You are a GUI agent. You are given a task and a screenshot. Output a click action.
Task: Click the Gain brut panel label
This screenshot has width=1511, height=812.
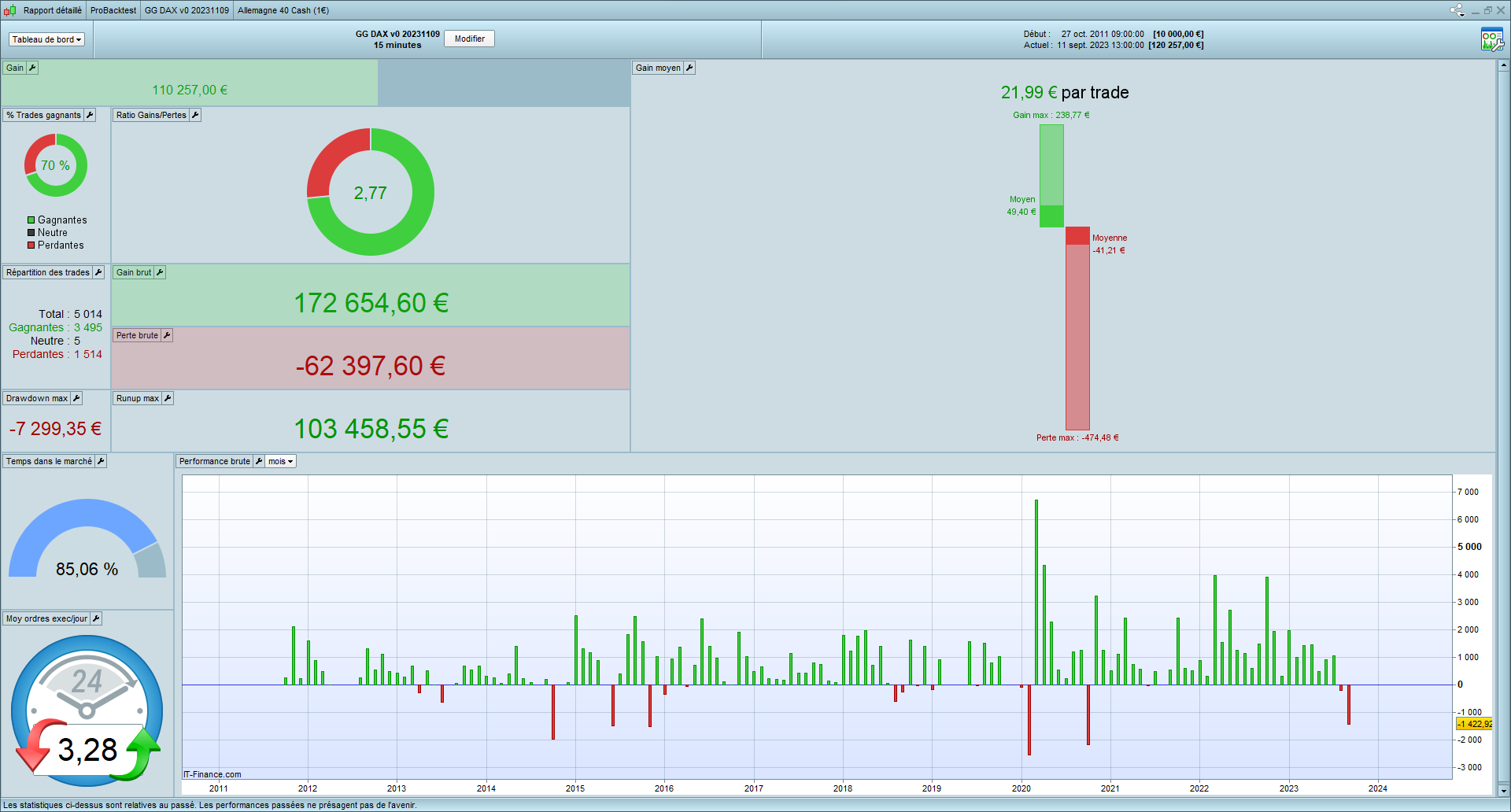[133, 273]
